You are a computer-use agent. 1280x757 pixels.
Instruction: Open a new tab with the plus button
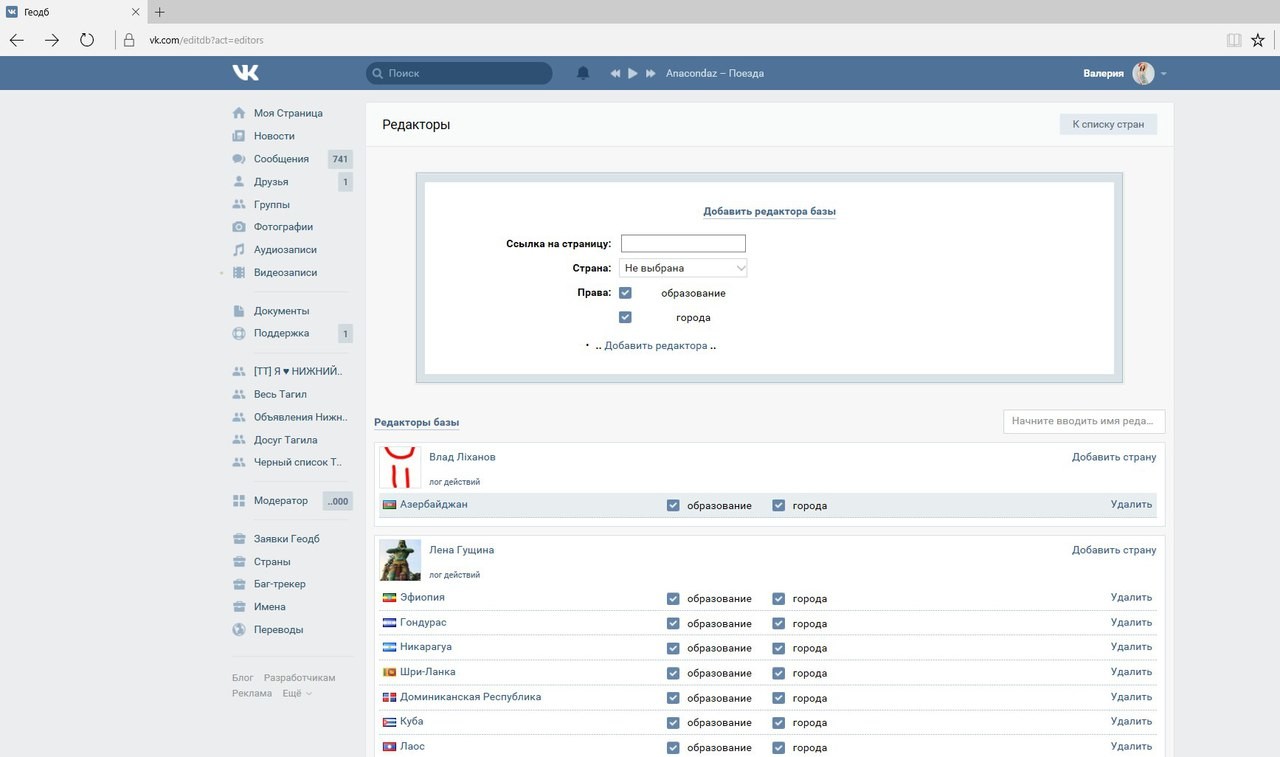(x=159, y=12)
